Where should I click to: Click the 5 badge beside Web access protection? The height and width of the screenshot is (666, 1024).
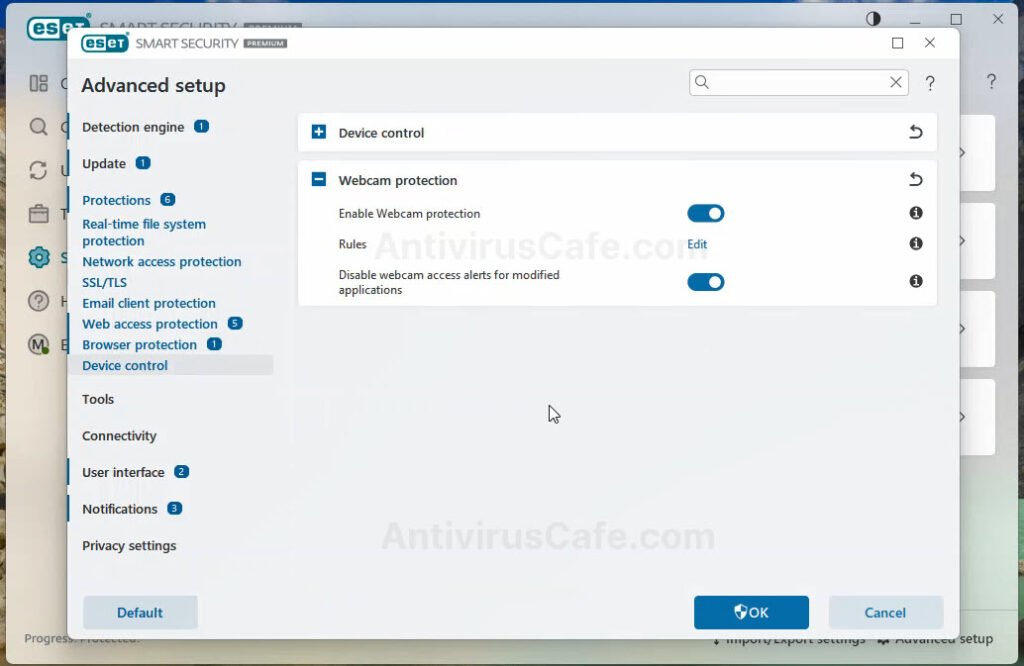tap(234, 323)
